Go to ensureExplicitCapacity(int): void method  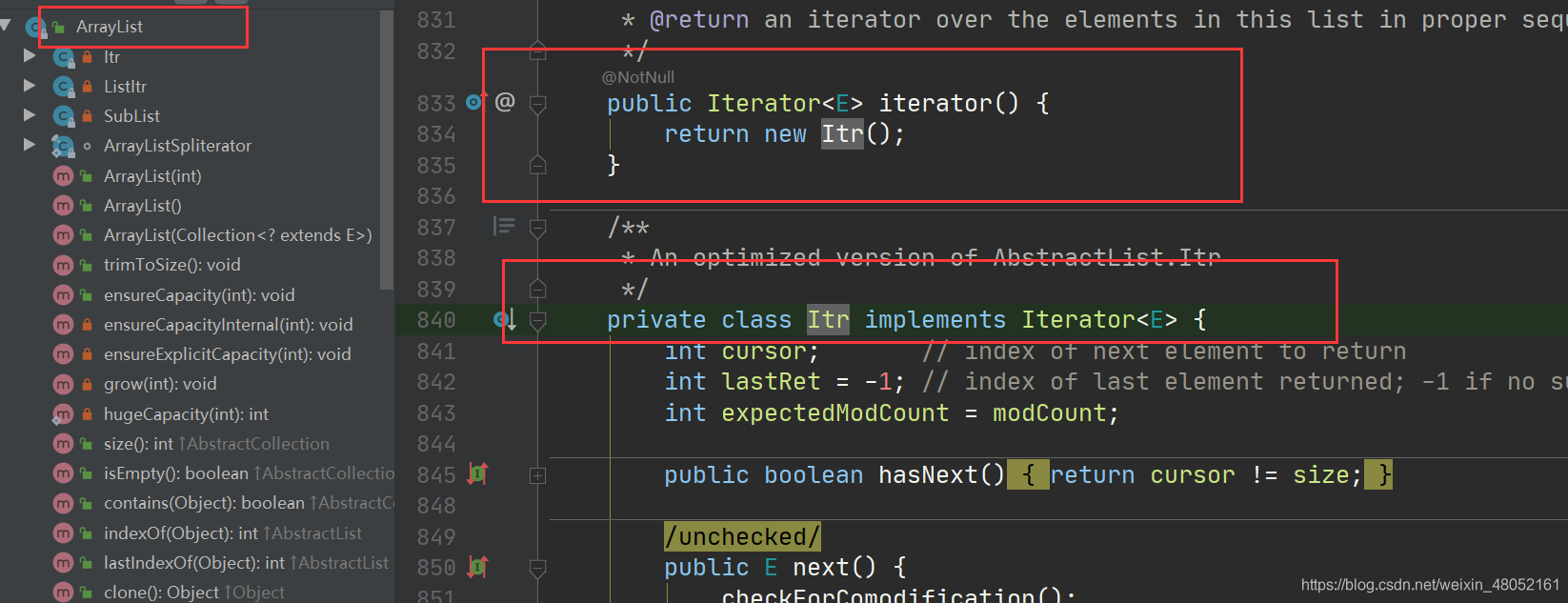coord(227,354)
